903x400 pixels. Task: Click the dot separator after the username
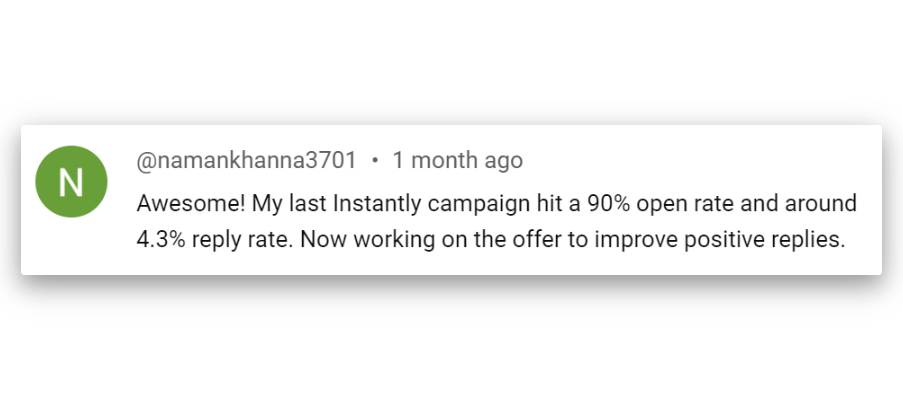[x=374, y=160]
